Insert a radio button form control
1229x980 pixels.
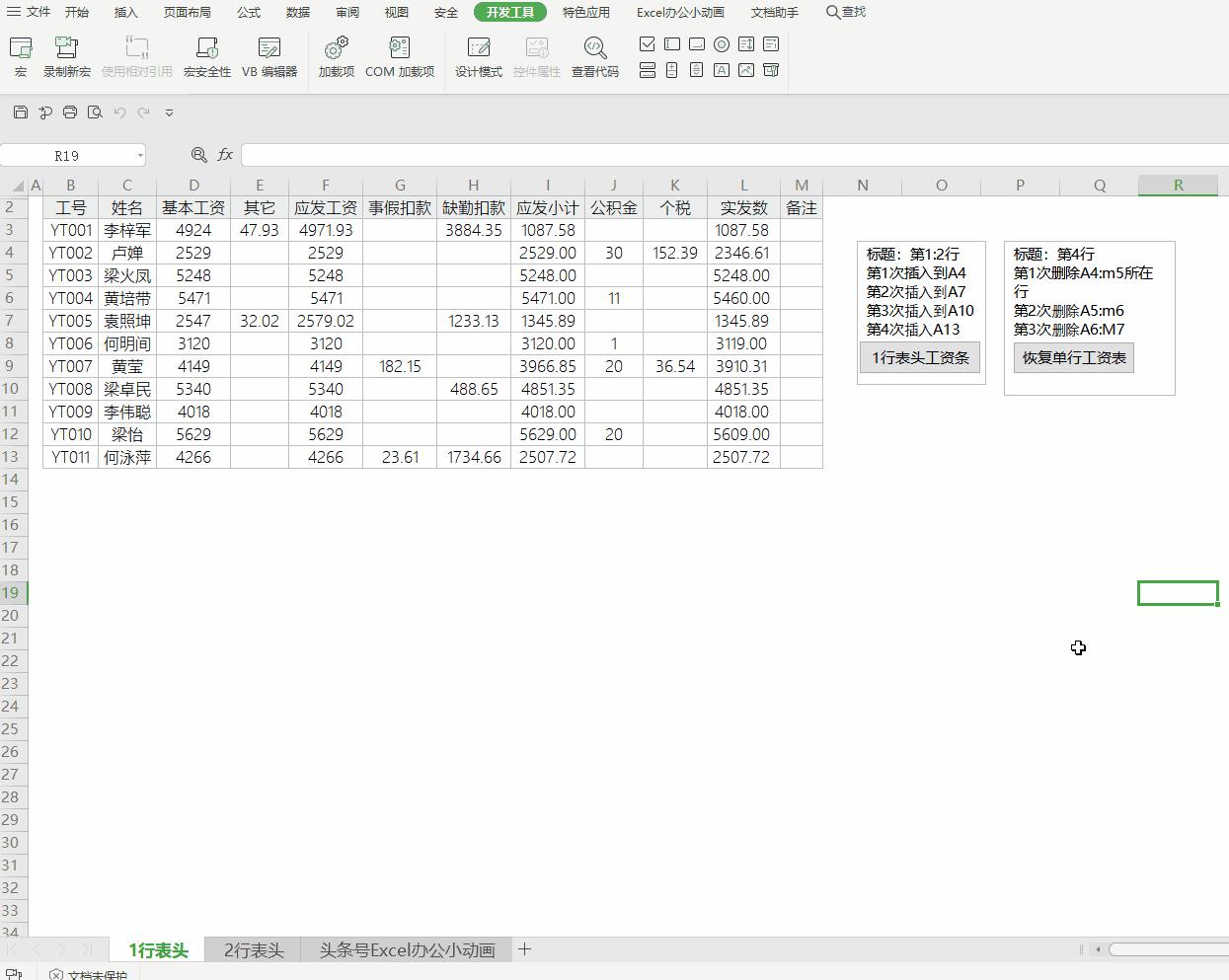(x=722, y=43)
